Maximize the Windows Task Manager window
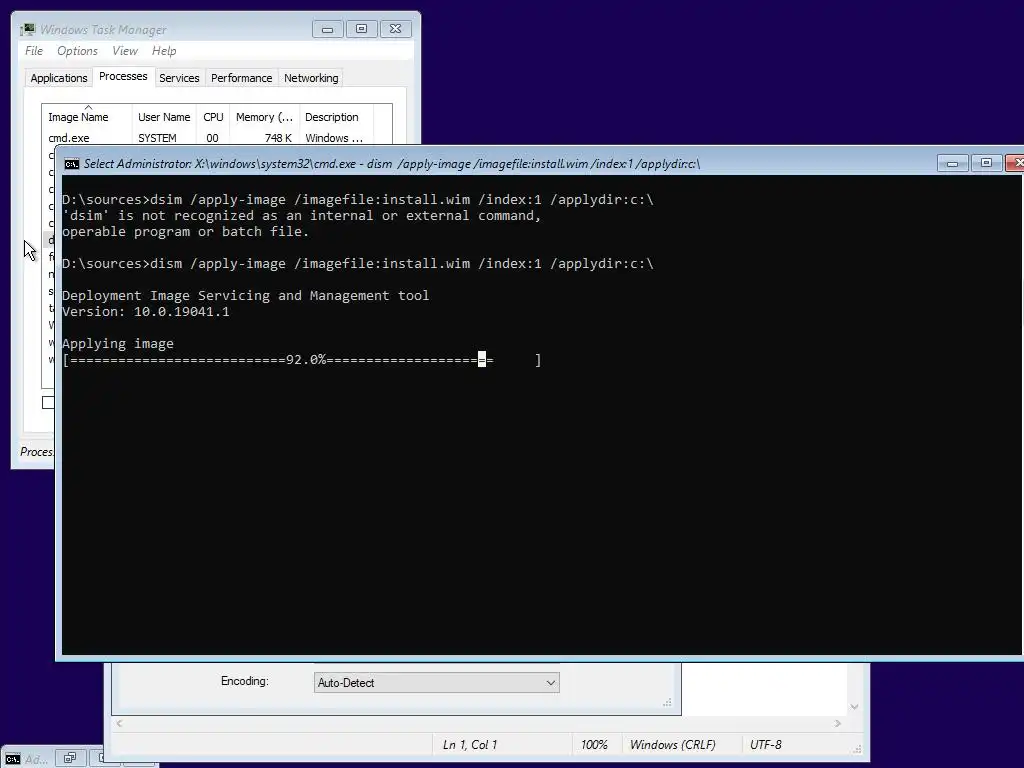 [x=361, y=29]
